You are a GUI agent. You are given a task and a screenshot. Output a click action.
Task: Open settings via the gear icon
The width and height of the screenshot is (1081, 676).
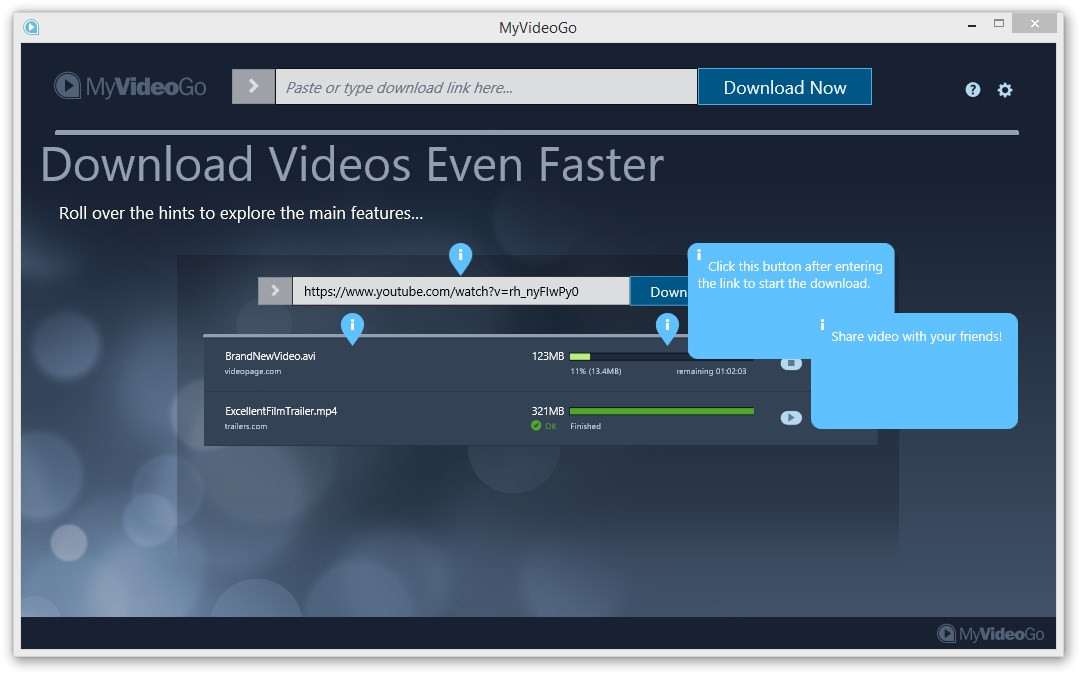coord(1005,90)
